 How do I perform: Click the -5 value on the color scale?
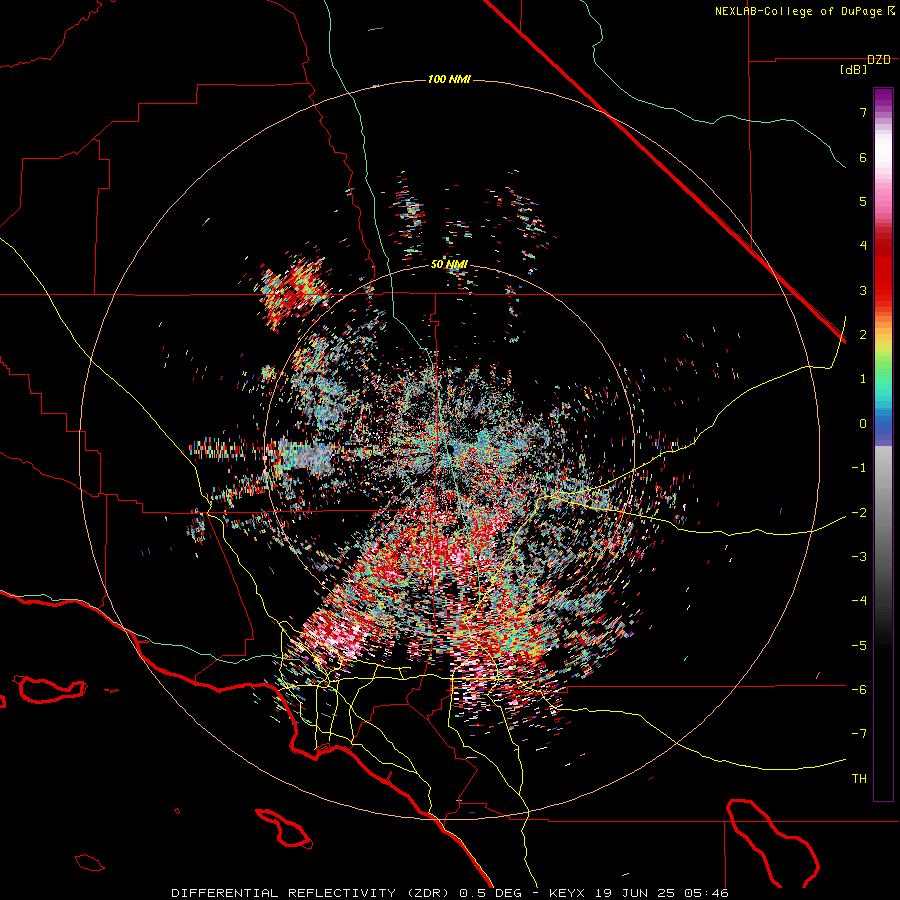click(x=859, y=646)
